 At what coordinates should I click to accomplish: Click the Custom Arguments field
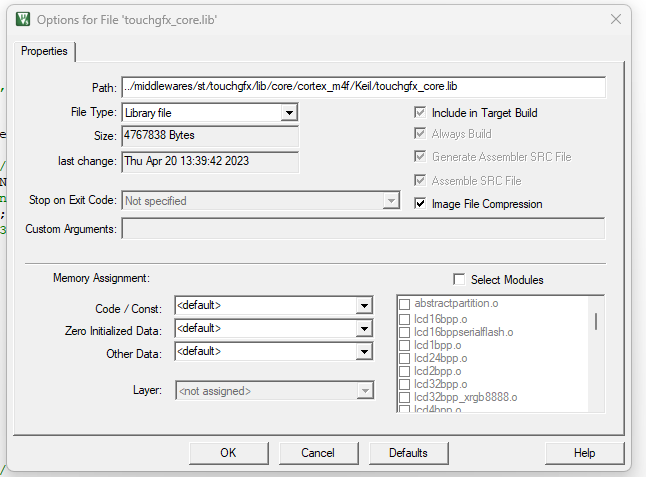pos(363,229)
